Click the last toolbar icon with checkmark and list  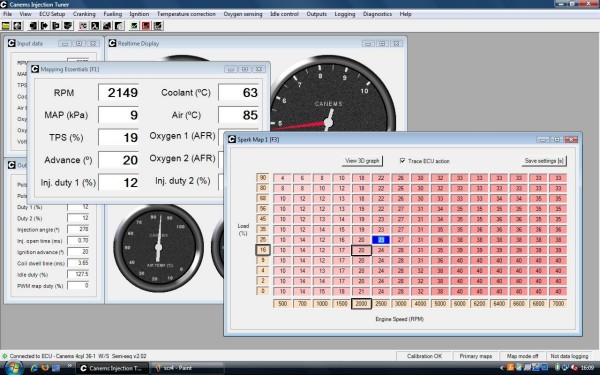(158, 26)
